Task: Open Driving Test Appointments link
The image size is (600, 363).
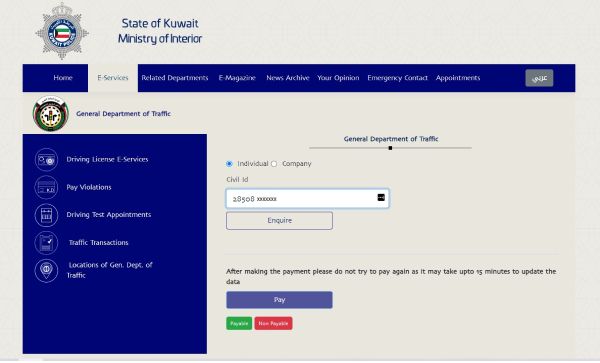Action: tap(109, 215)
